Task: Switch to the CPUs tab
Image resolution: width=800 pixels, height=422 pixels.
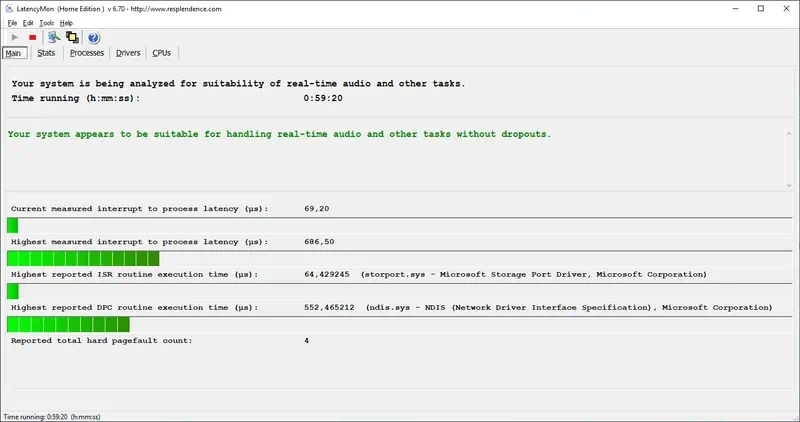Action: tap(162, 53)
